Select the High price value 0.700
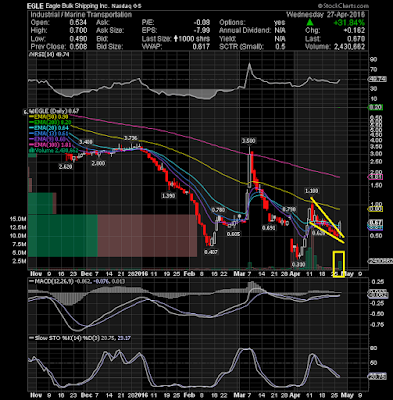Screen dimensions: 393x400 click(78, 30)
